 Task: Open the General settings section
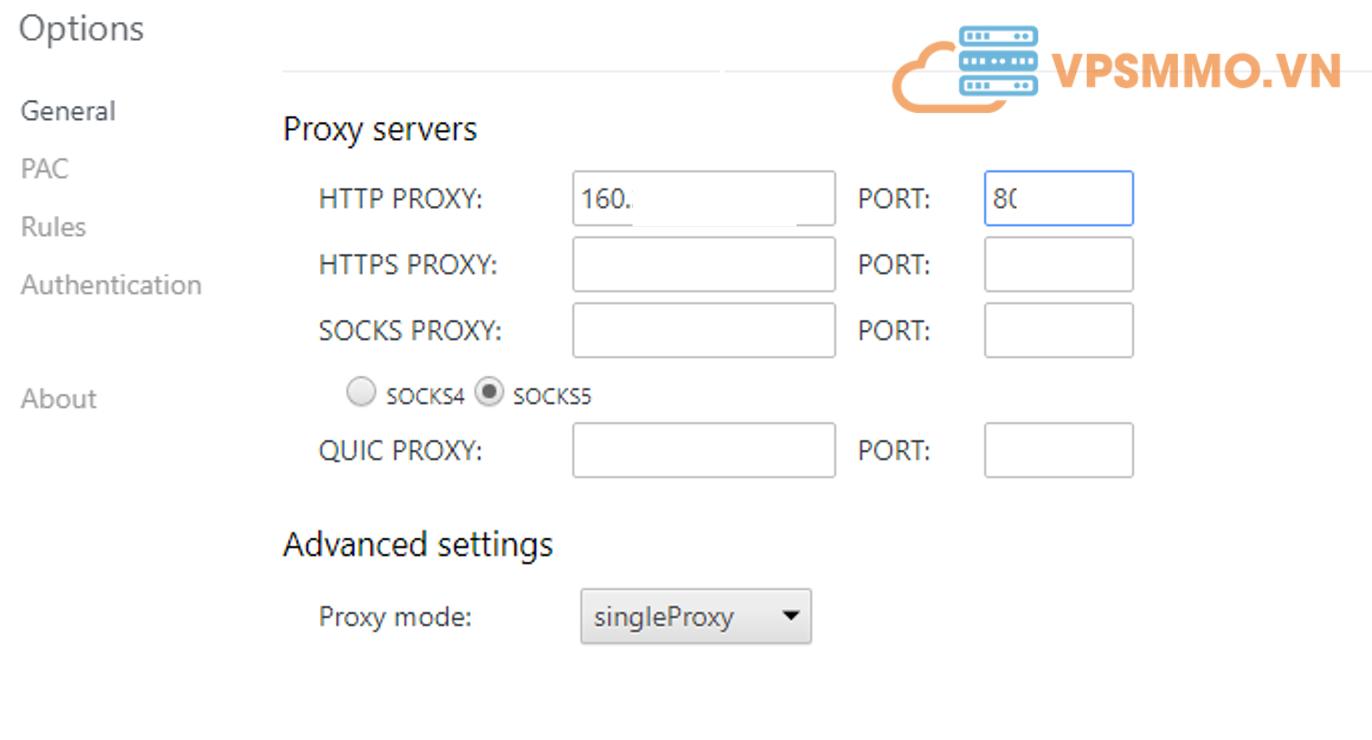coord(68,111)
